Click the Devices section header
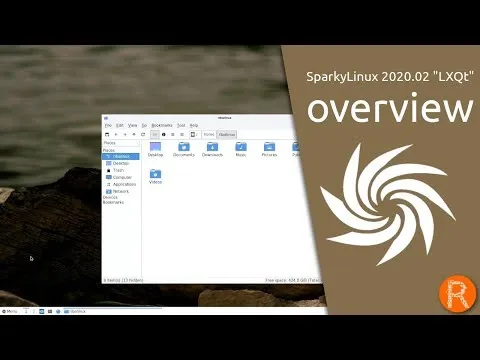Viewport: 480px width, 360px height. [x=110, y=197]
